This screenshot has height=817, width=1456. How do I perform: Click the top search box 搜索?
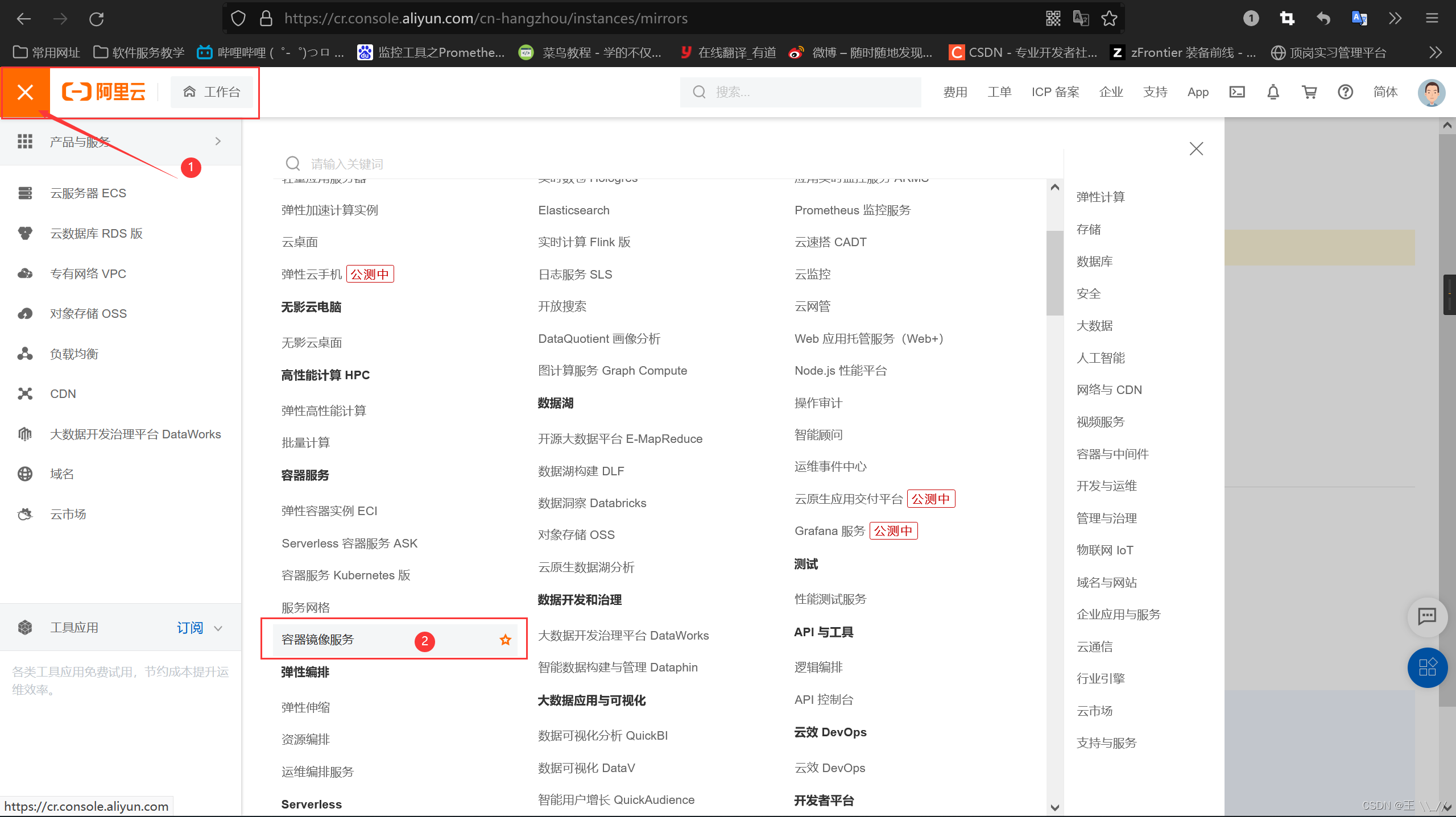click(x=800, y=92)
